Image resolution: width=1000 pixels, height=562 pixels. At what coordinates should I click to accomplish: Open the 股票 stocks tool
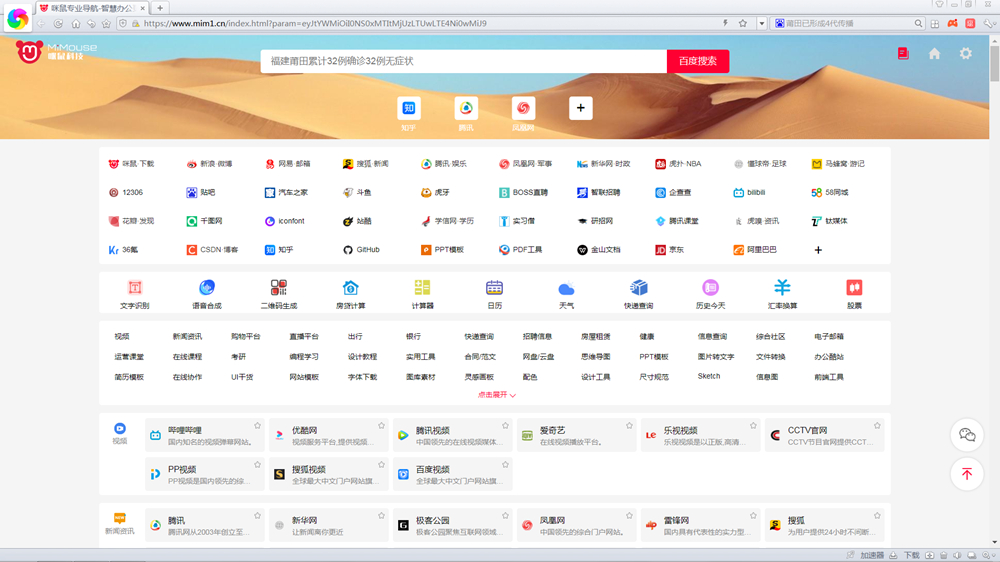click(x=855, y=294)
